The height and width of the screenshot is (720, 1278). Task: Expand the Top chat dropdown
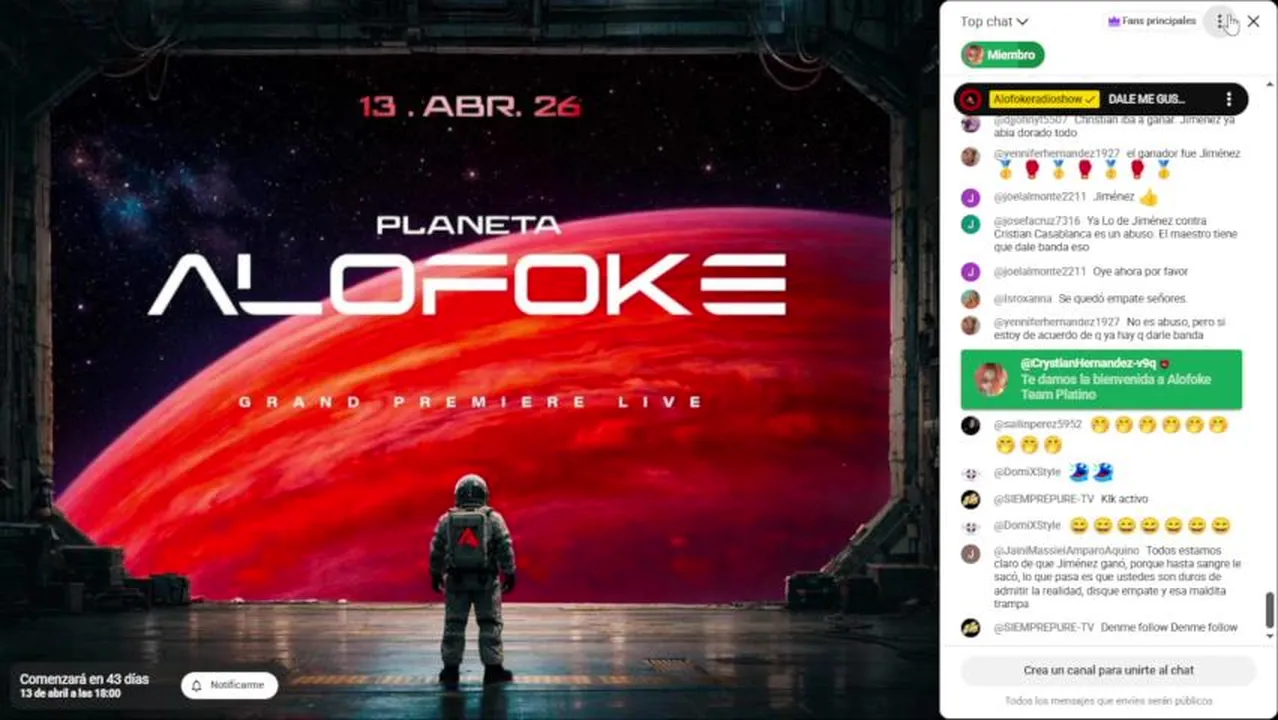[994, 21]
